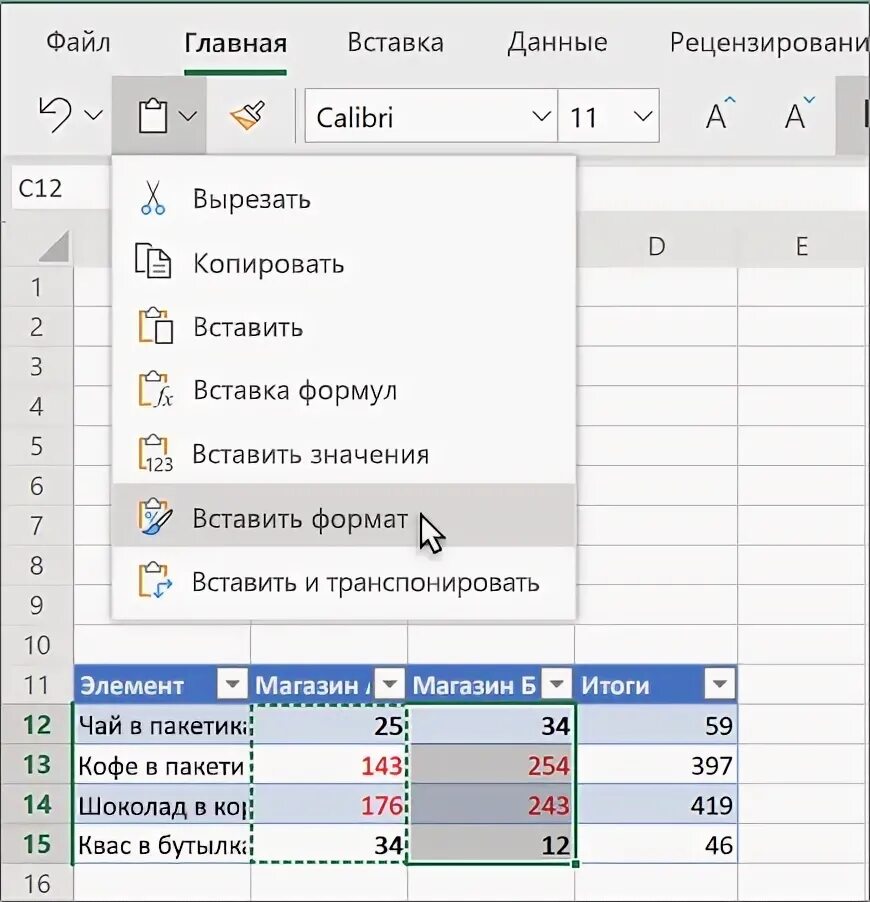
Task: Choose Вставить и транспонировать menu entry
Action: click(344, 582)
